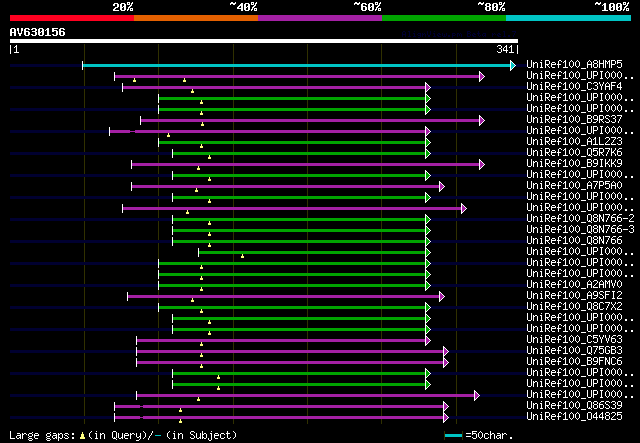Select the purple alignment bar for O44825
Screen dimensions: 640x443
pyautogui.click(x=279, y=418)
